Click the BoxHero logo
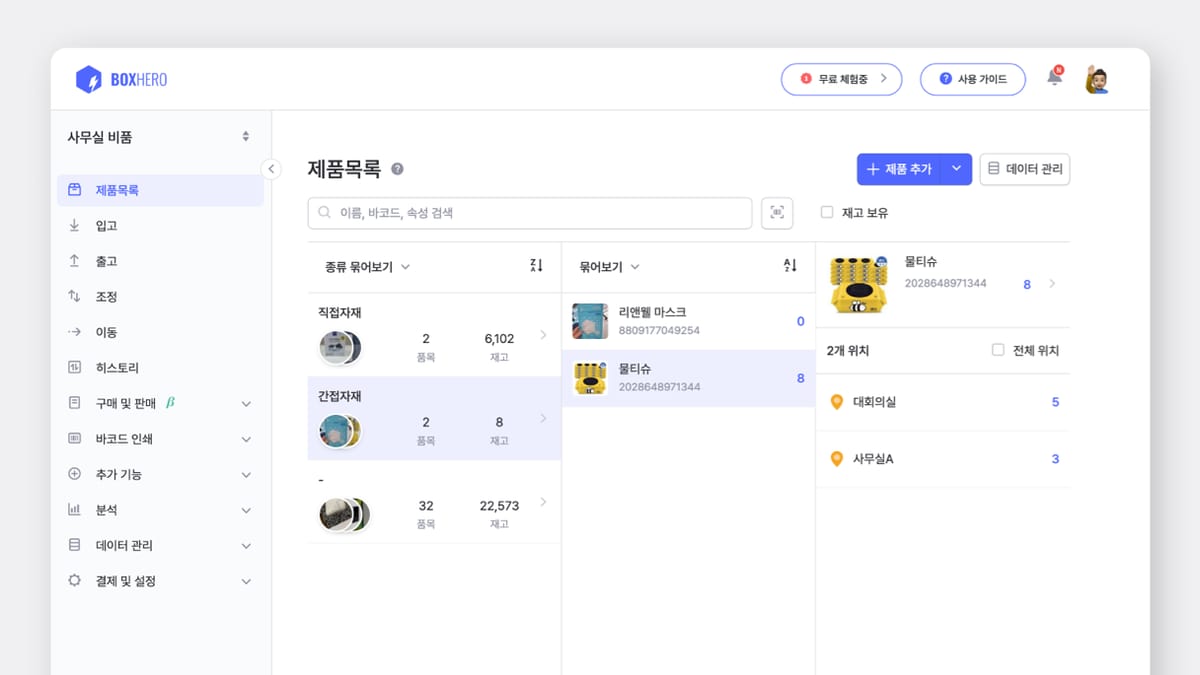Screen dimensions: 1200x675 pyautogui.click(x=122, y=79)
